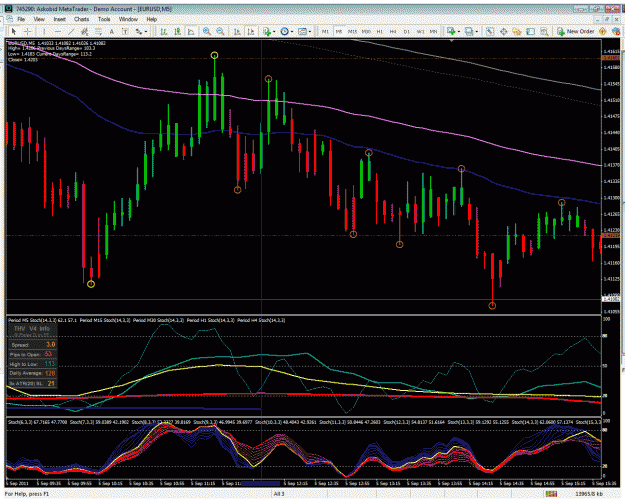
Task: Open MetaEditor from the toolbar
Action: 603,31
